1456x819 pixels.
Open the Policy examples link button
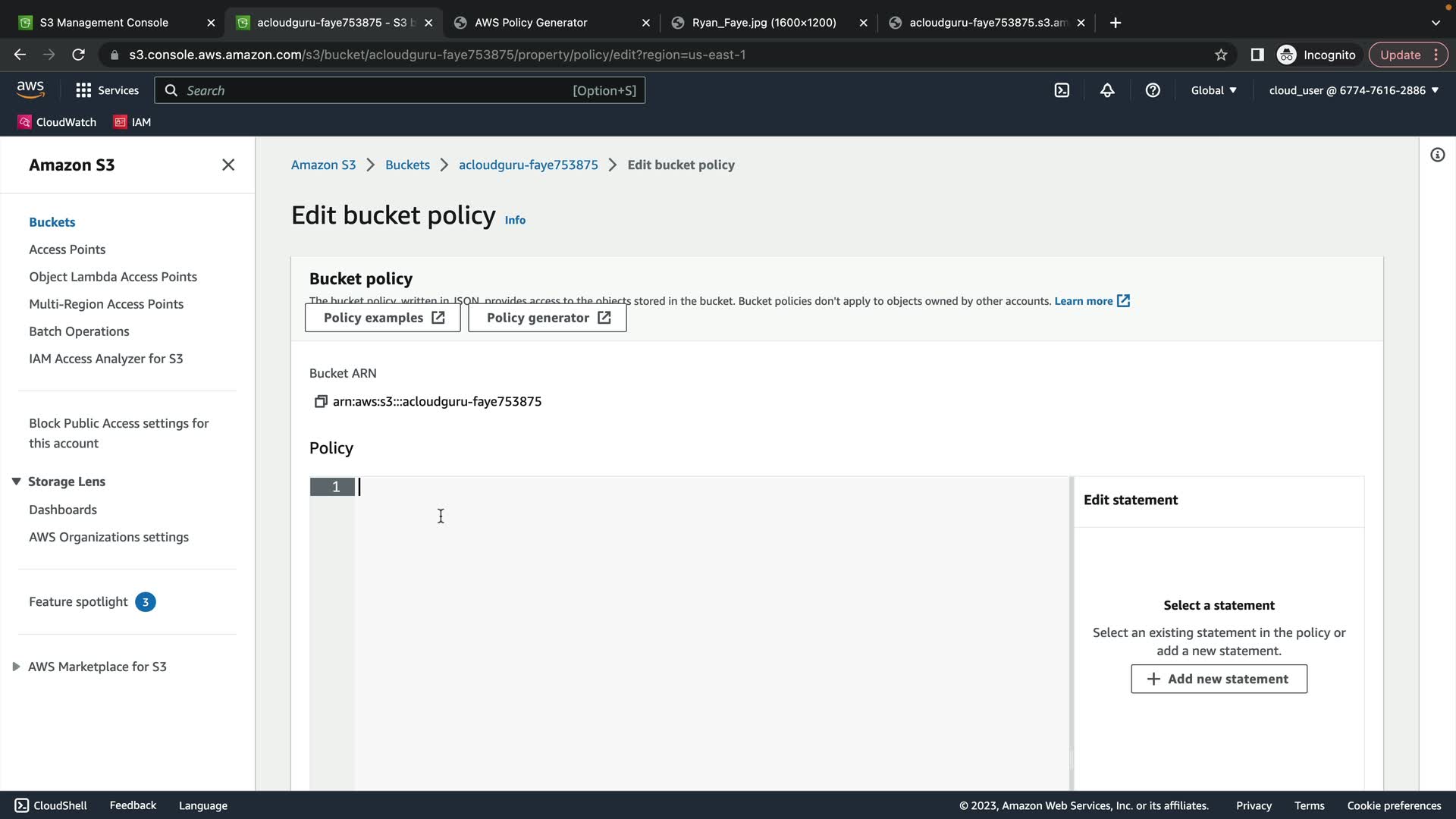(x=383, y=318)
